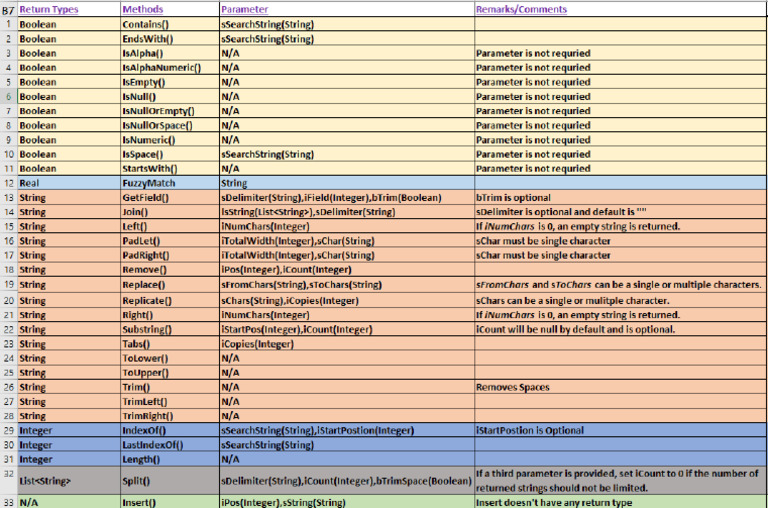Screen dimensions: 768x508
Task: Select the Parameter column header
Action: click(x=244, y=9)
